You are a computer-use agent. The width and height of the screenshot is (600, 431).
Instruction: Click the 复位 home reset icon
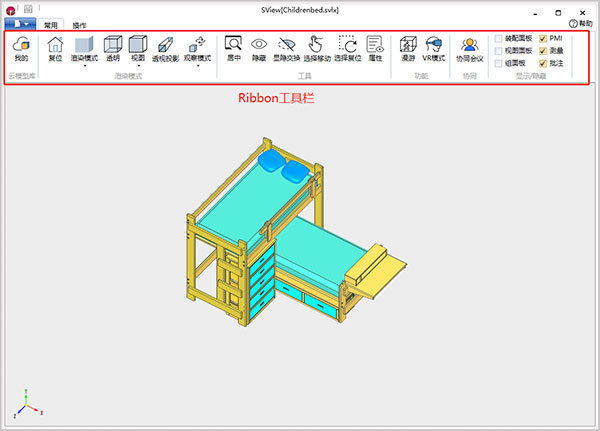pos(55,49)
